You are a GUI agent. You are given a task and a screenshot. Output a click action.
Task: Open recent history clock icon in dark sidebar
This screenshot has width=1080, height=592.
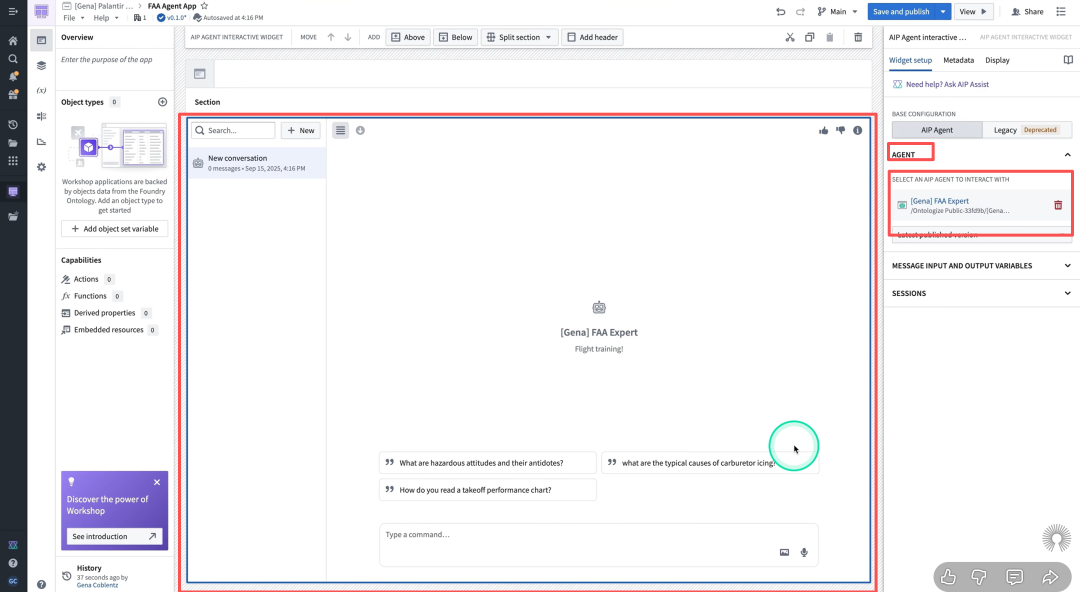pos(12,125)
